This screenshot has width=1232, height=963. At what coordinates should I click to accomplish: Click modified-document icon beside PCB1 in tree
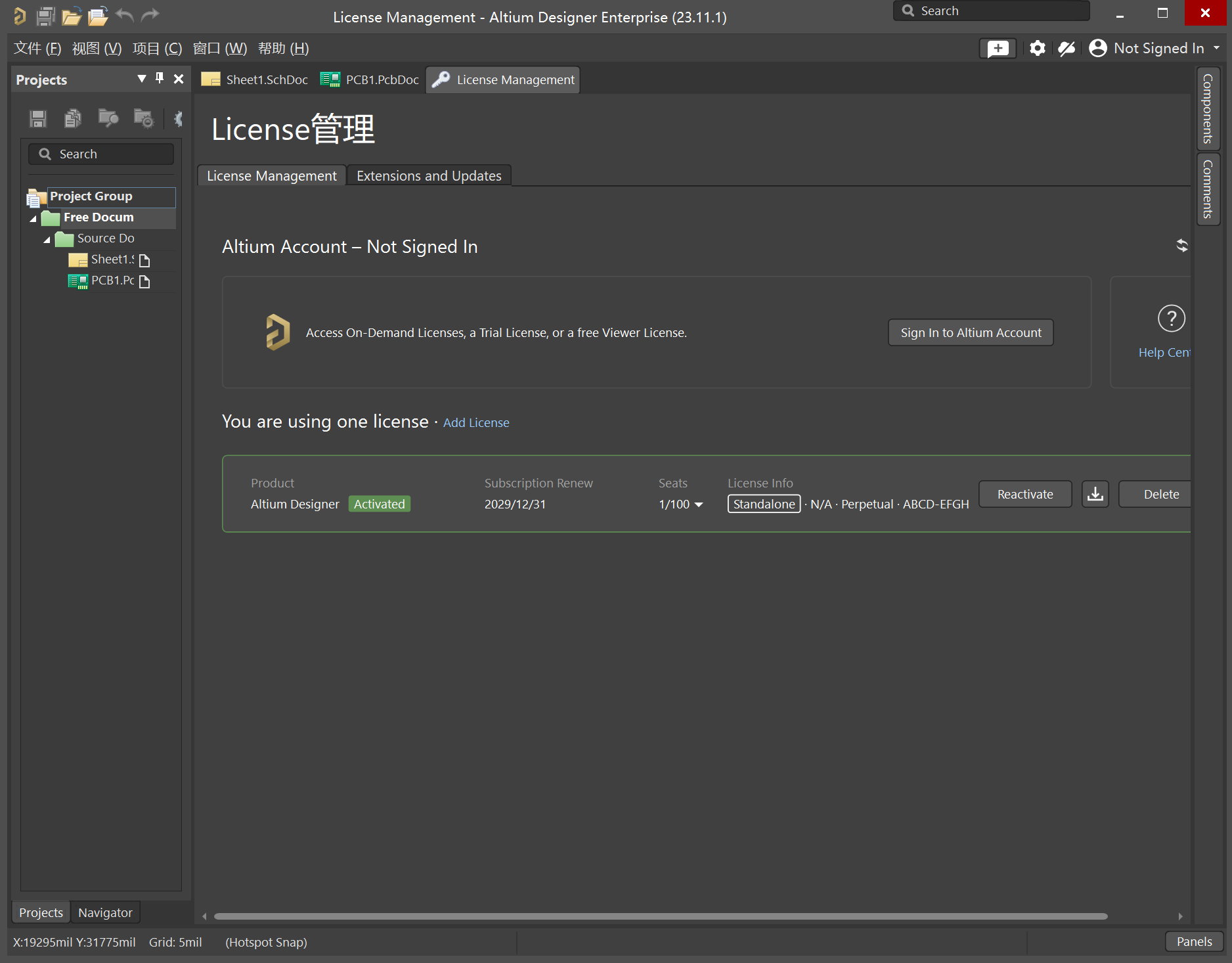145,282
